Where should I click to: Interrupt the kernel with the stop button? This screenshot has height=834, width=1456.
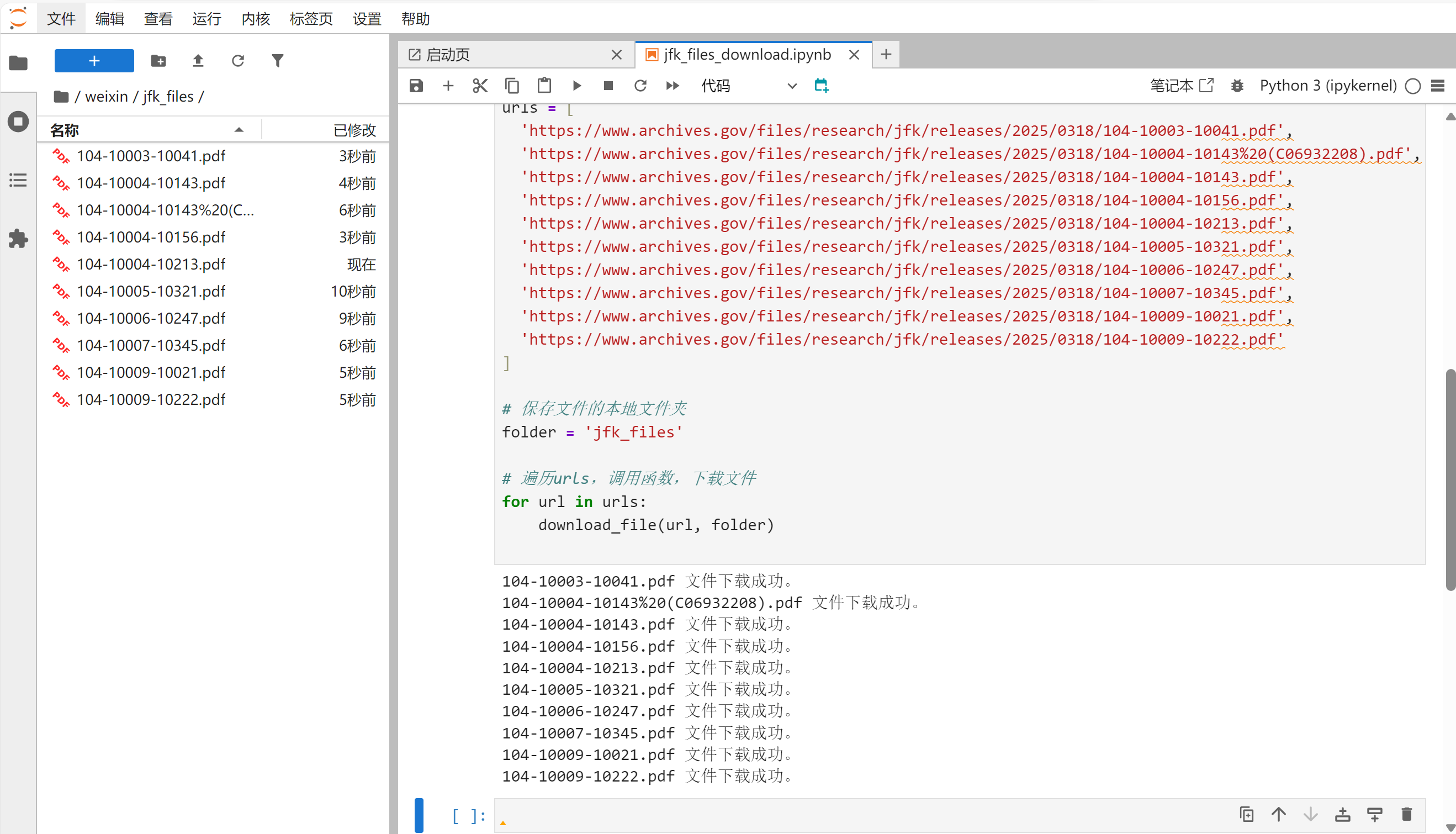coord(608,86)
